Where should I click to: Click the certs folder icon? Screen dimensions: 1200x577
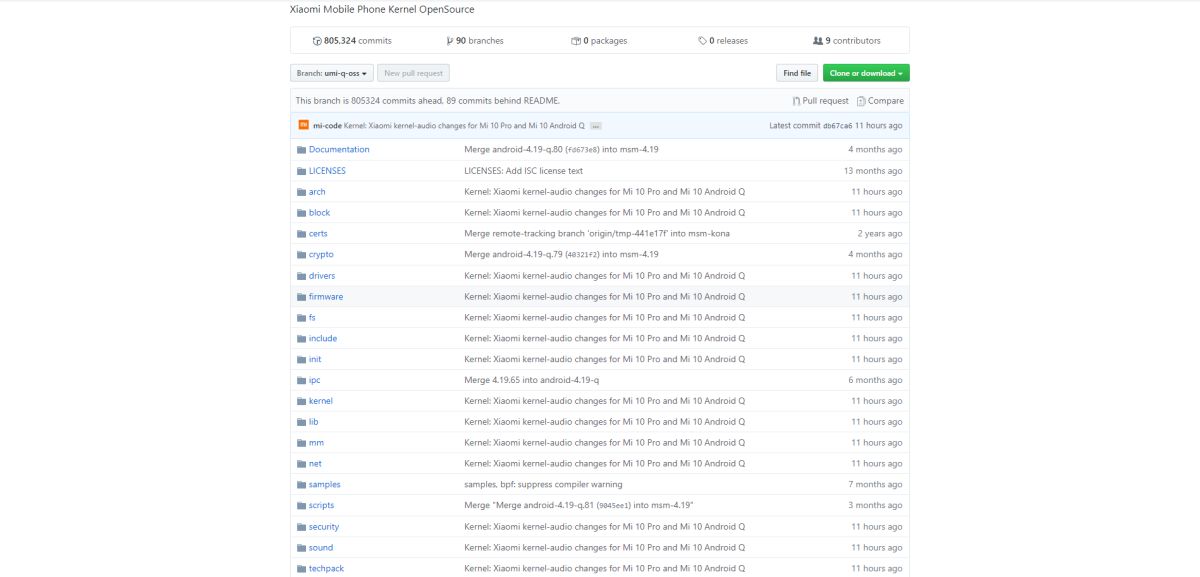tap(300, 234)
